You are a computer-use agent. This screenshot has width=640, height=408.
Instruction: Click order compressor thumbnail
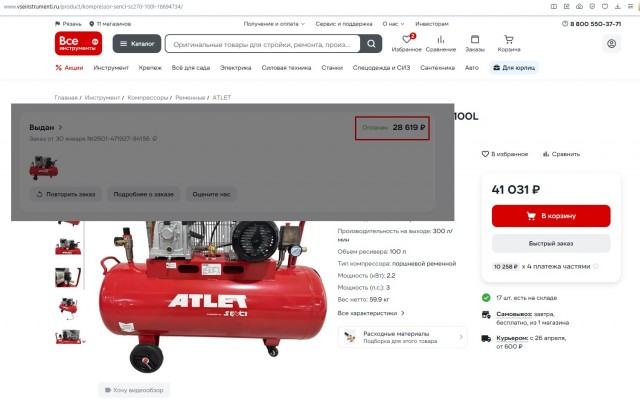point(44,167)
